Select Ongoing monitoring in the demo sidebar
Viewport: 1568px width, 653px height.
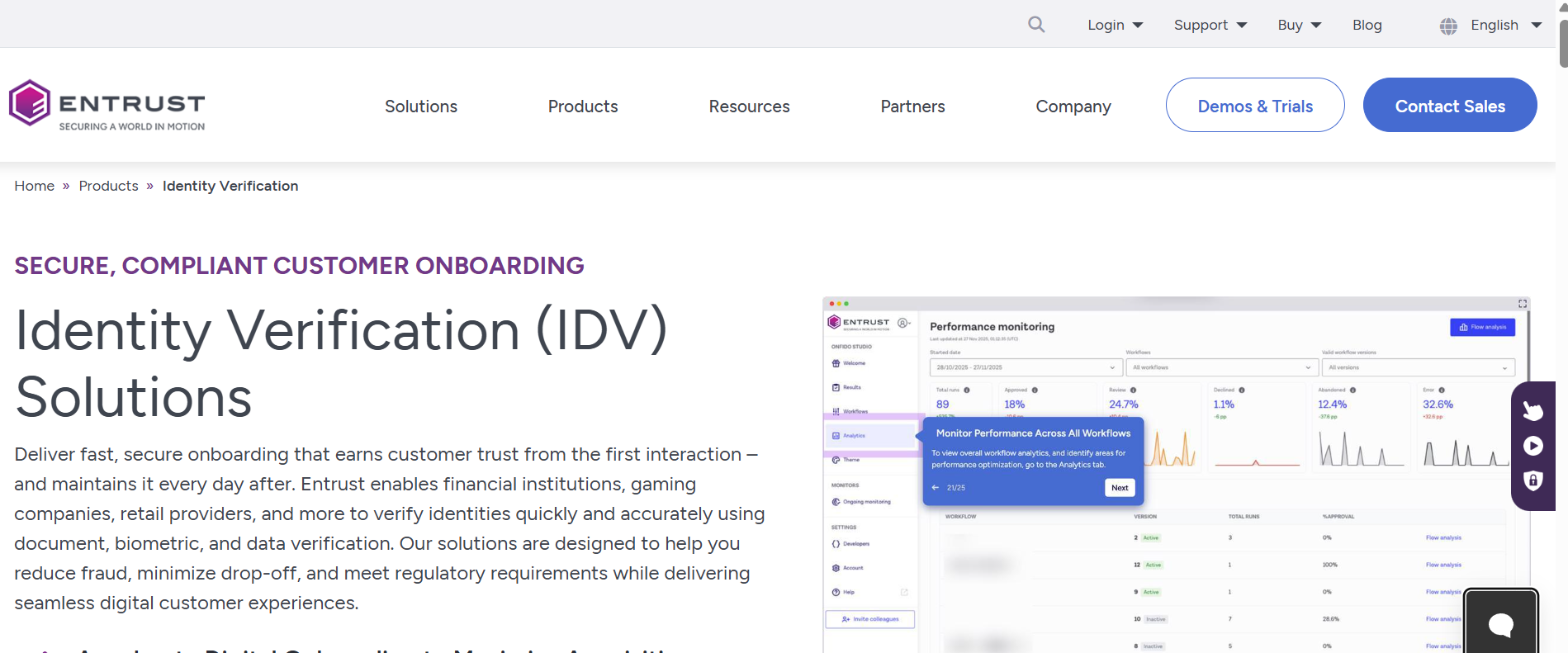pyautogui.click(x=861, y=502)
